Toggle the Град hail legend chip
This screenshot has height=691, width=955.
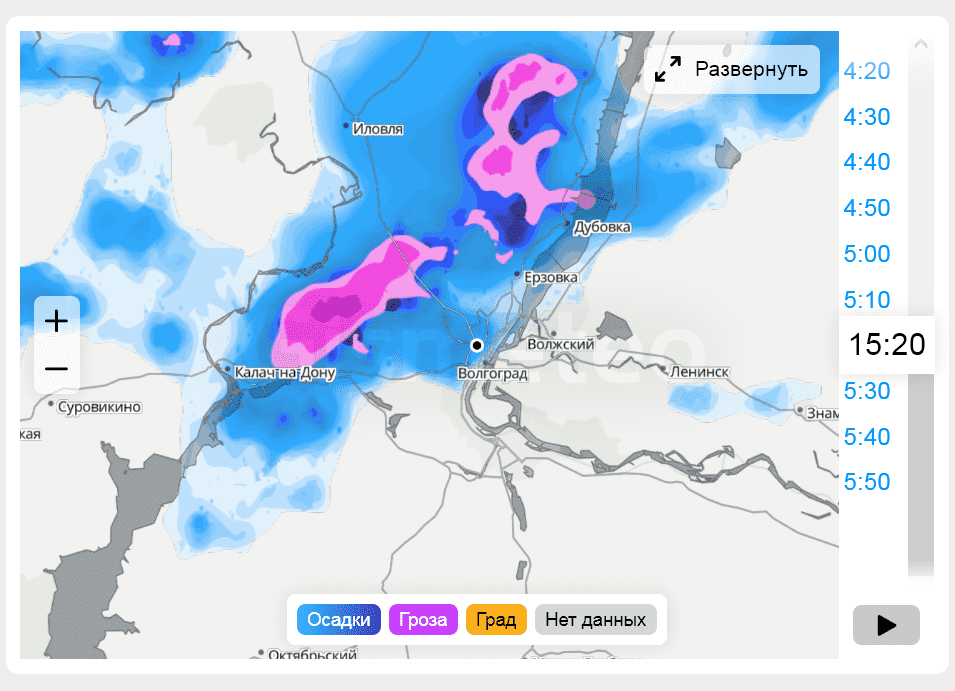(x=496, y=620)
